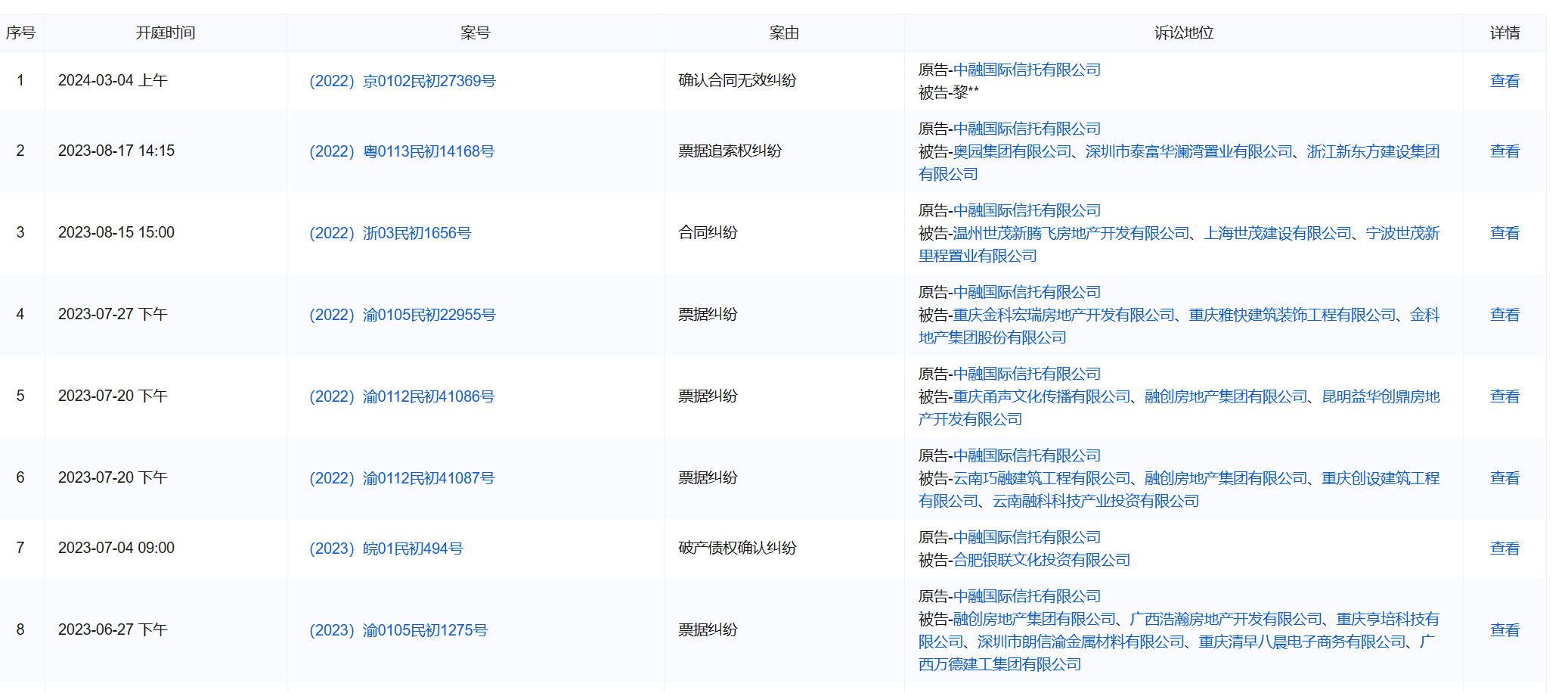This screenshot has height=693, width=1568.
Task: Select the cause 合同纠纷 for case 浙03民初1656号
Action: click(x=708, y=232)
